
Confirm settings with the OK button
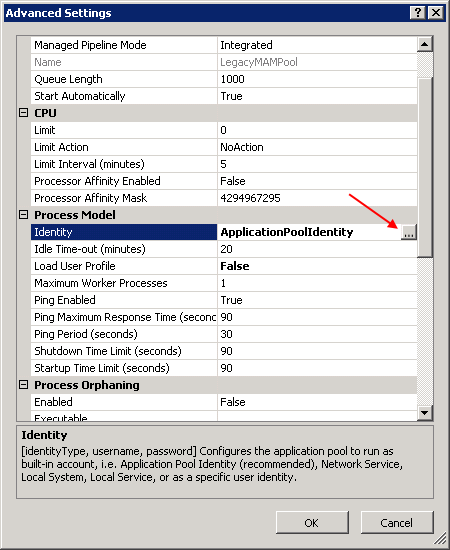(312, 523)
